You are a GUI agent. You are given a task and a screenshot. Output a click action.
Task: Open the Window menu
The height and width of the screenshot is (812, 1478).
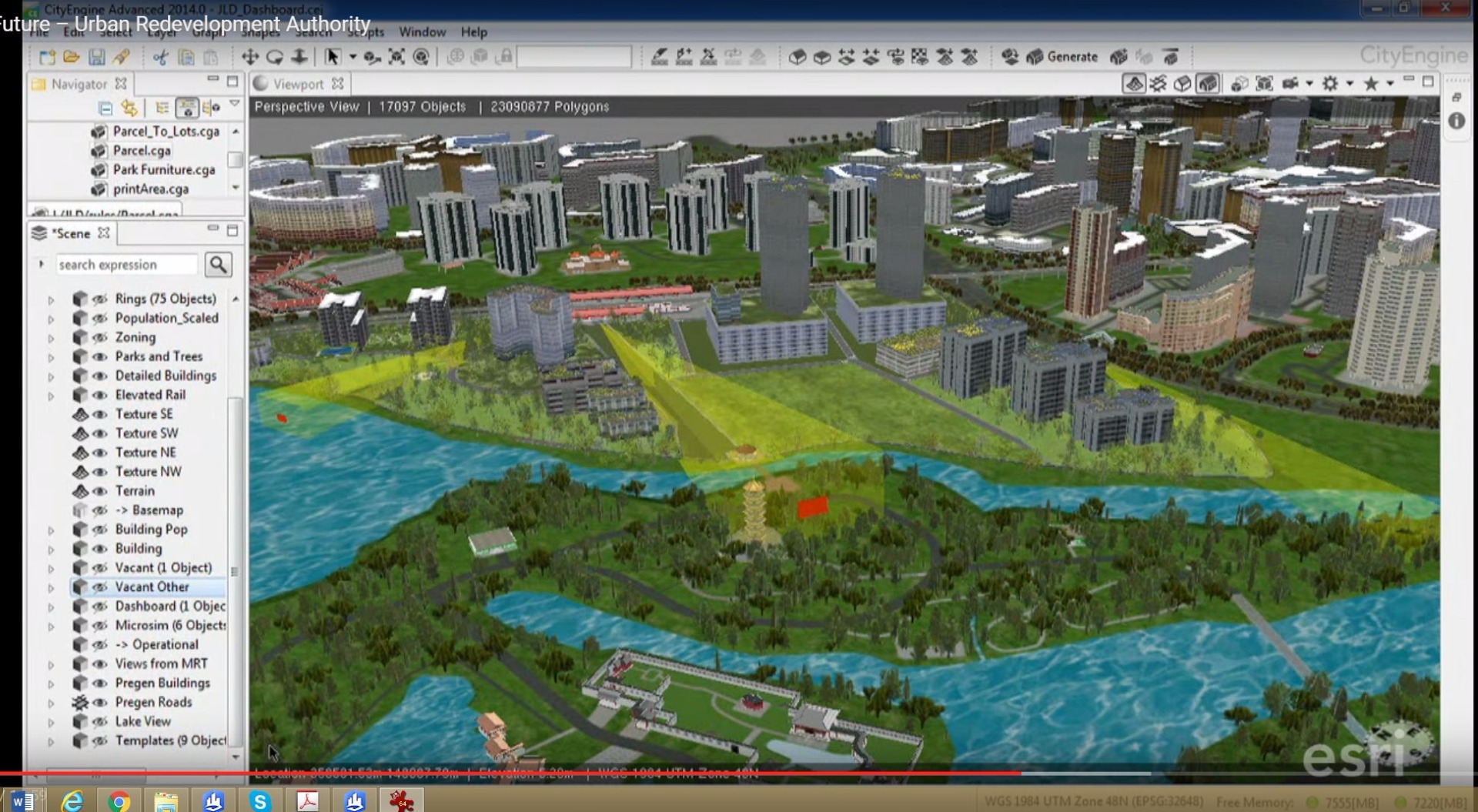[x=422, y=32]
